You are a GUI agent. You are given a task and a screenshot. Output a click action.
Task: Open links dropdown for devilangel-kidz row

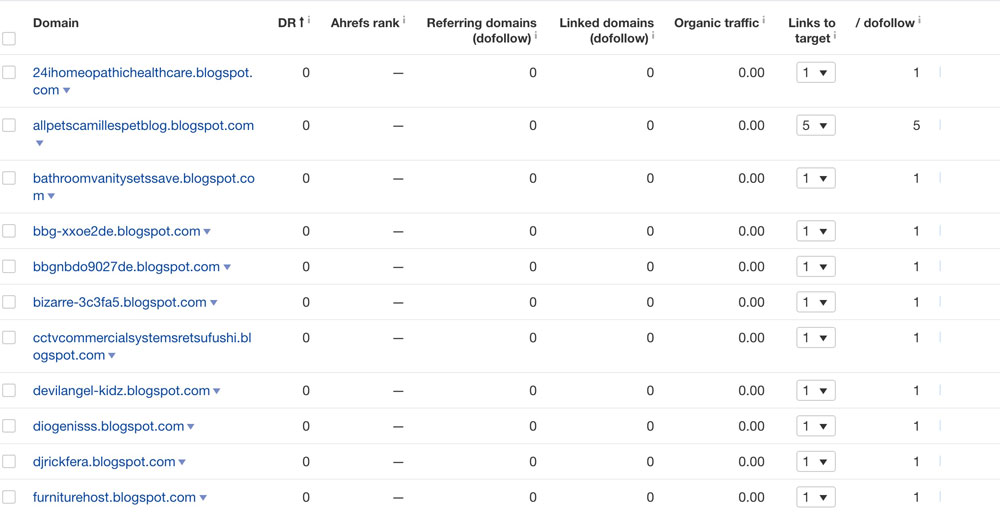click(815, 391)
